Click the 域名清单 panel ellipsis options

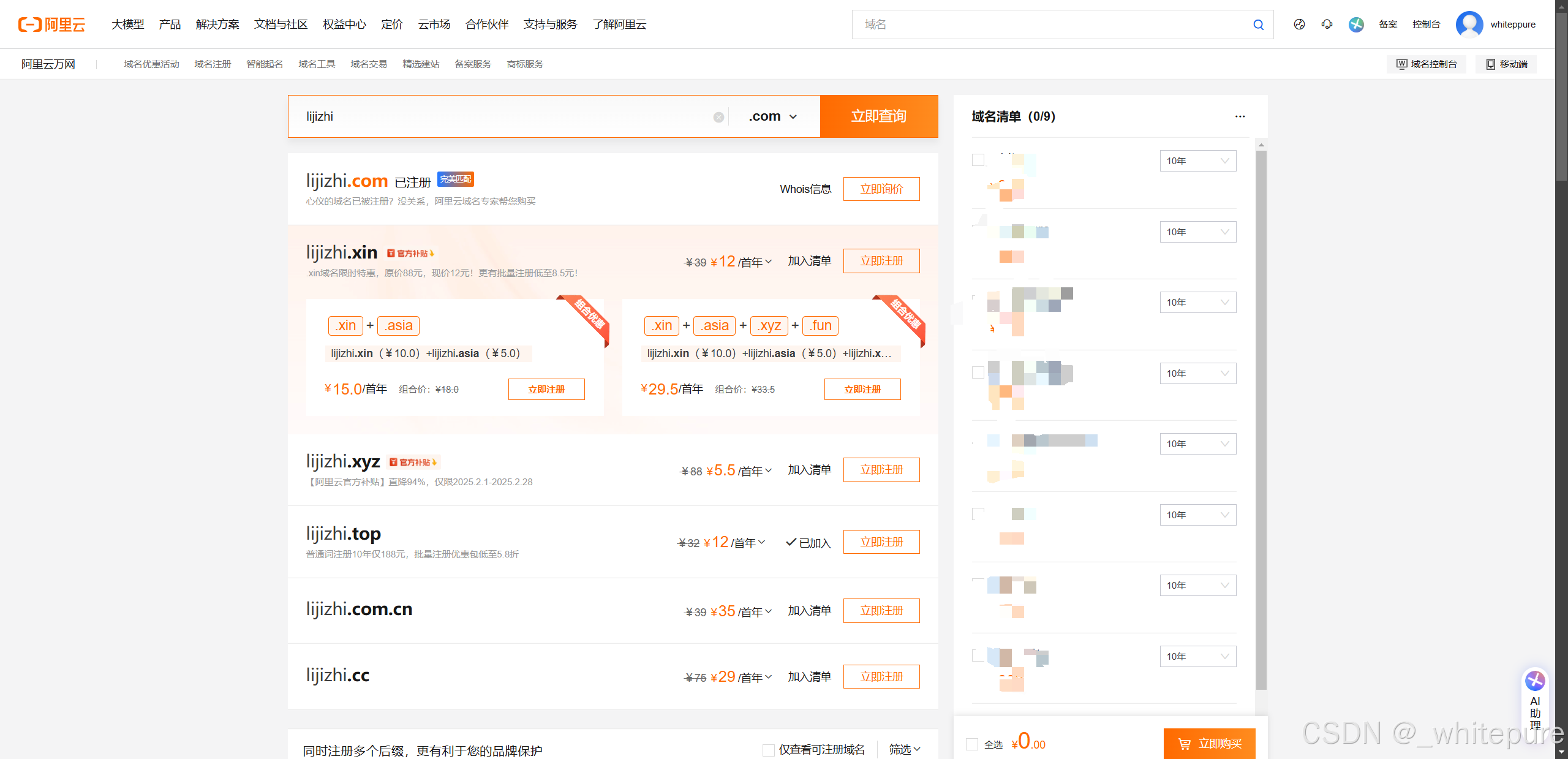(x=1240, y=116)
